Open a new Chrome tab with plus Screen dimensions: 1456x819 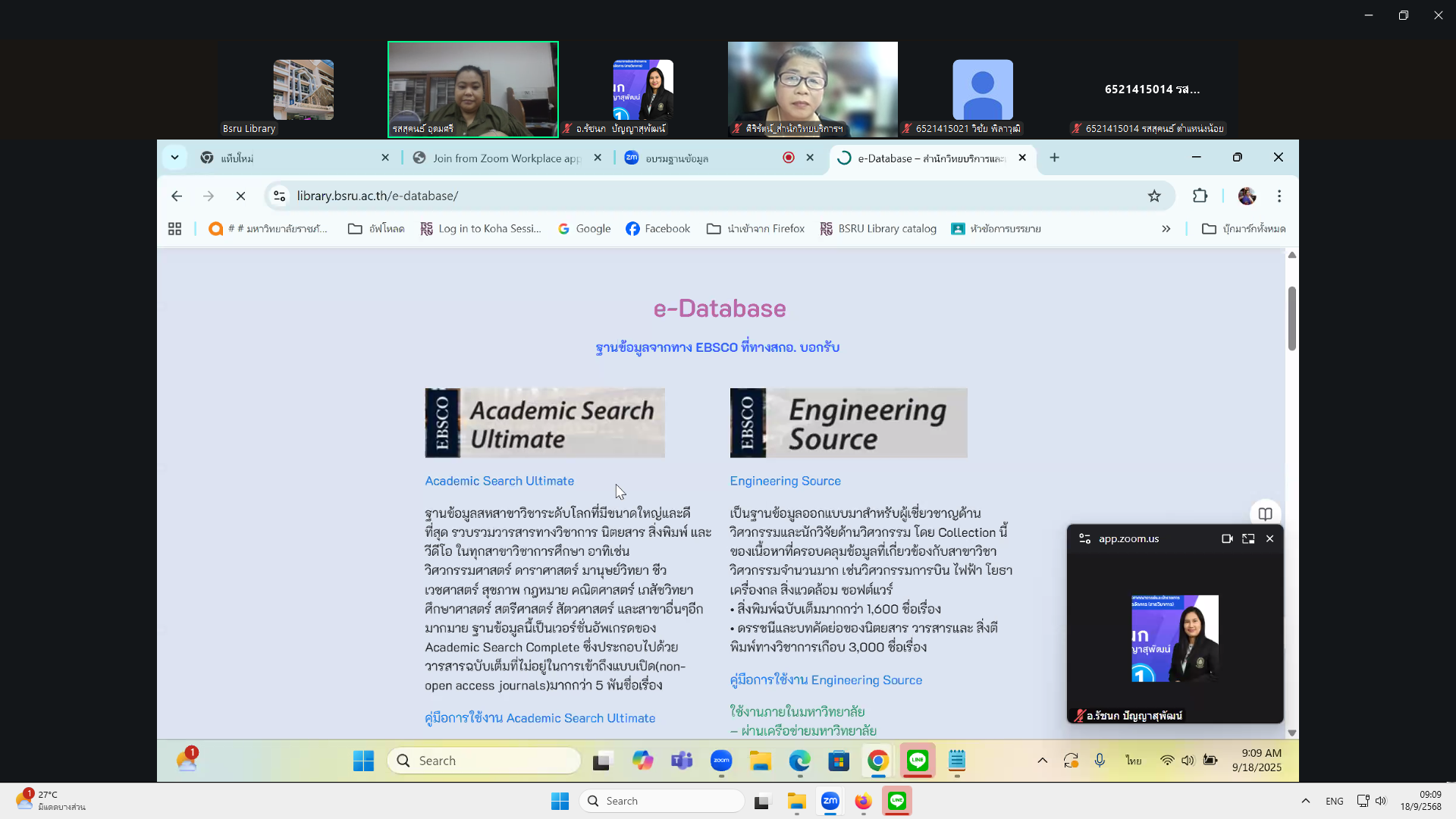click(1055, 158)
